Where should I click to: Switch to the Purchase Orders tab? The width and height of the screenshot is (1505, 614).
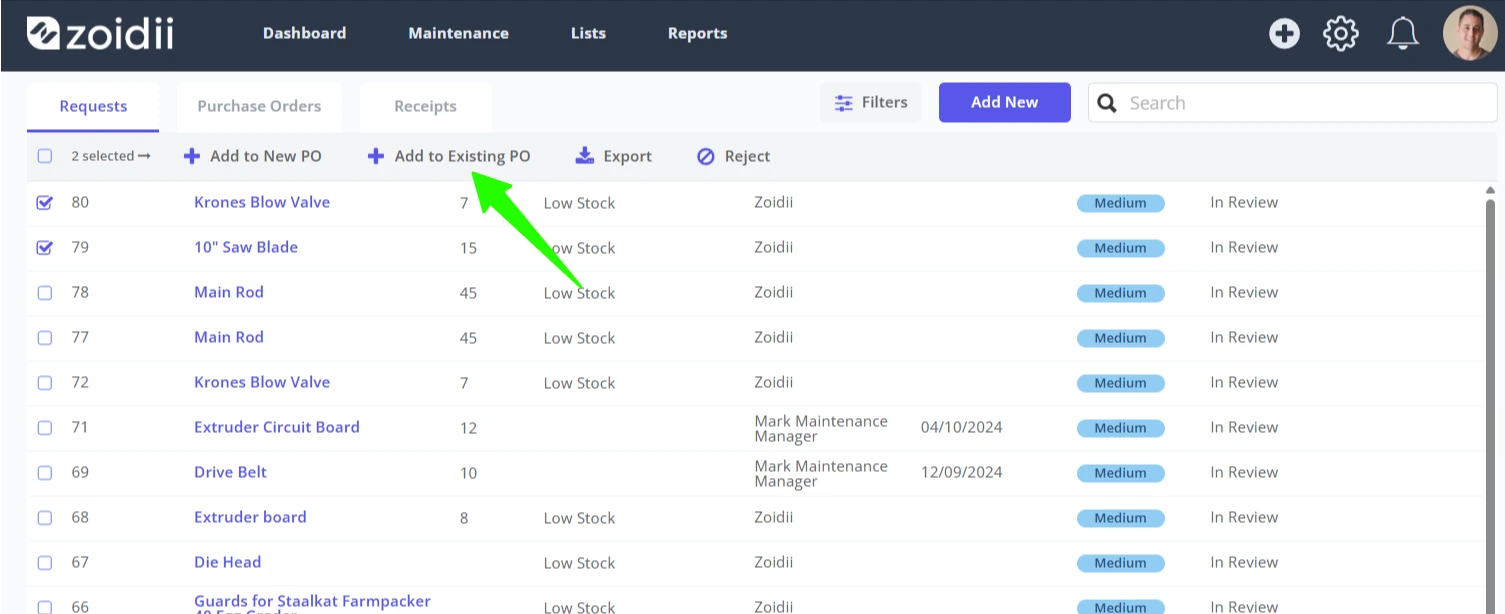click(259, 107)
